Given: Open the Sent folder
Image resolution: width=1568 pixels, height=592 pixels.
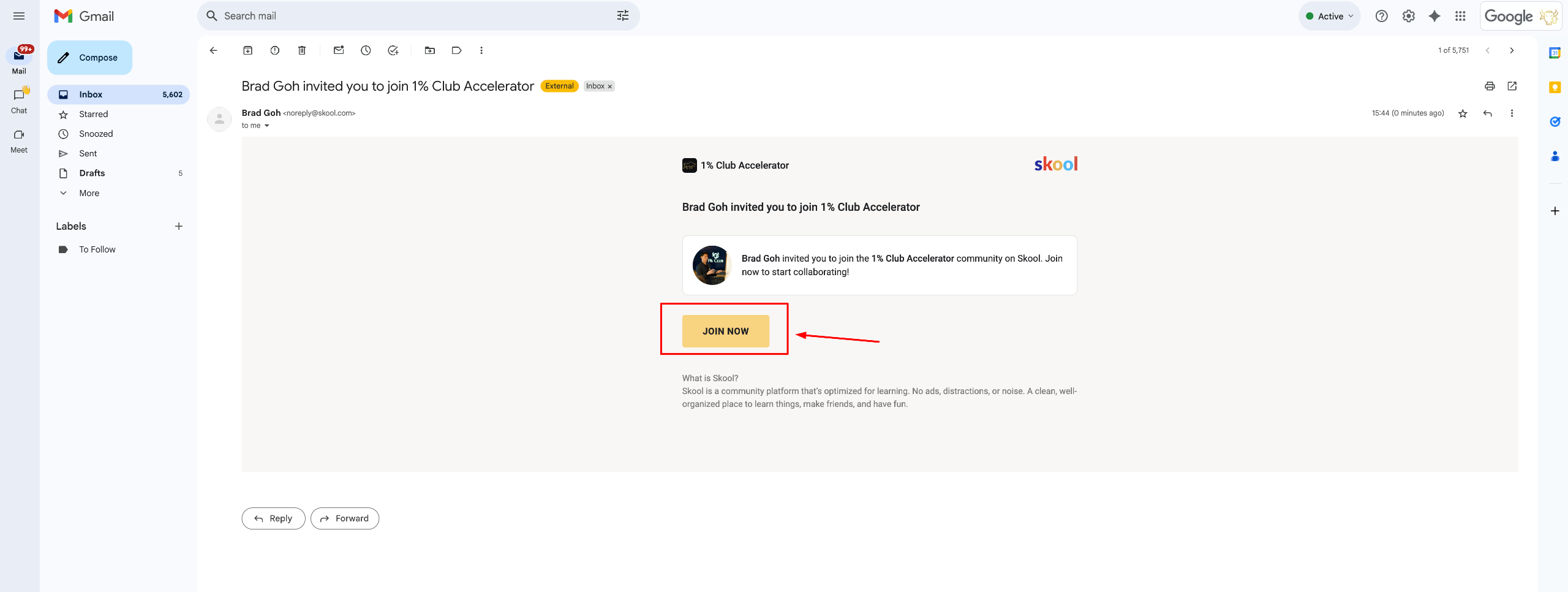Looking at the screenshot, I should point(88,153).
